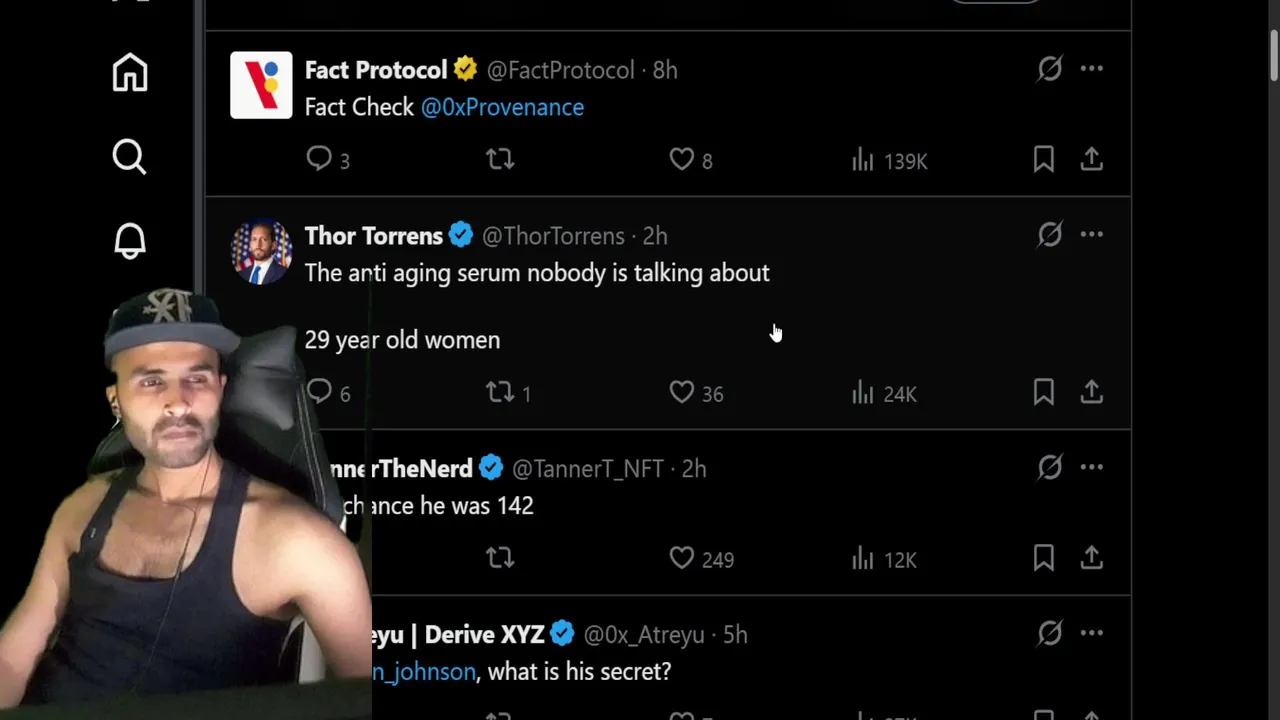This screenshot has height=720, width=1280.
Task: View analytics of Fact Protocol post
Action: coord(863,160)
